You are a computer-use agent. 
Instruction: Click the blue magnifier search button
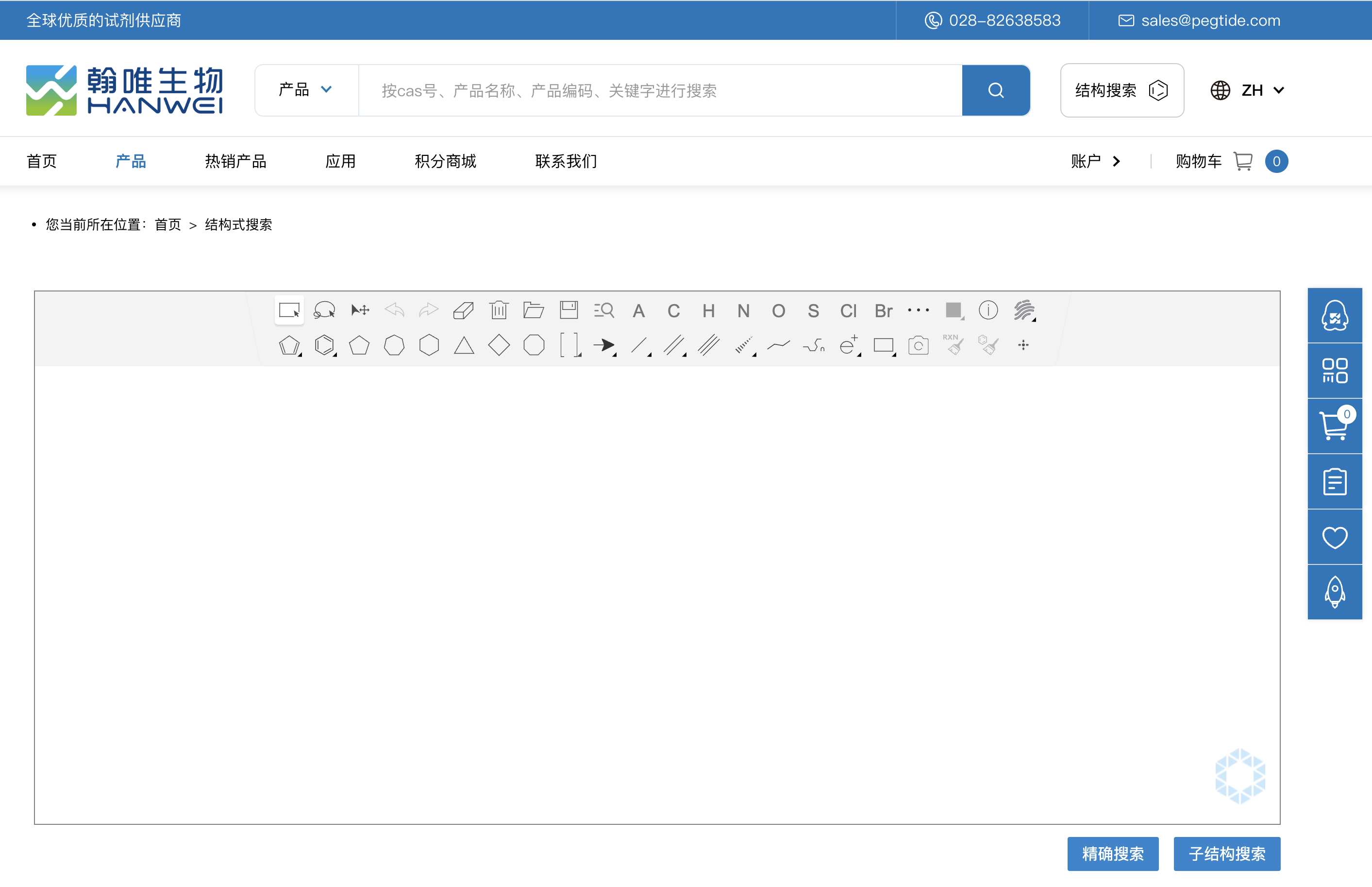pos(996,90)
